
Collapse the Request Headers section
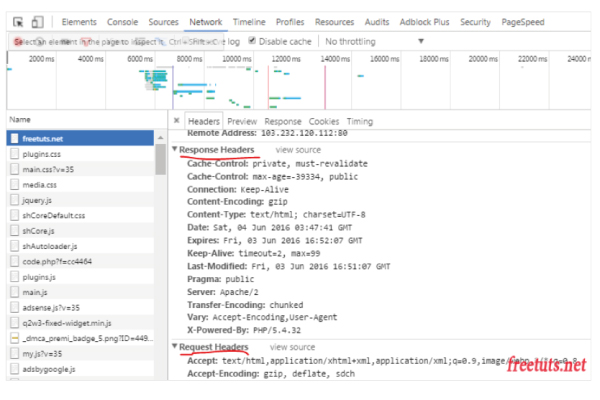(175, 347)
